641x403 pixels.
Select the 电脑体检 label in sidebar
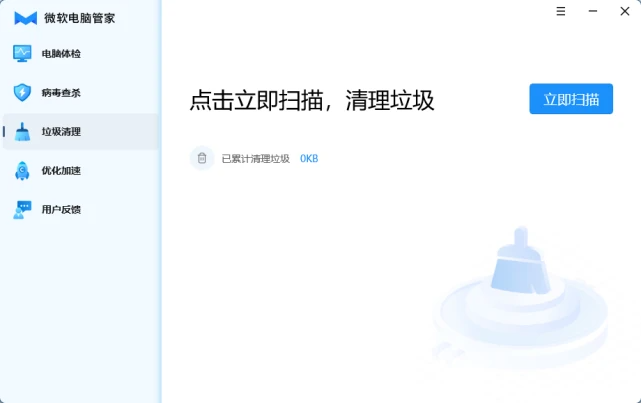(61, 54)
